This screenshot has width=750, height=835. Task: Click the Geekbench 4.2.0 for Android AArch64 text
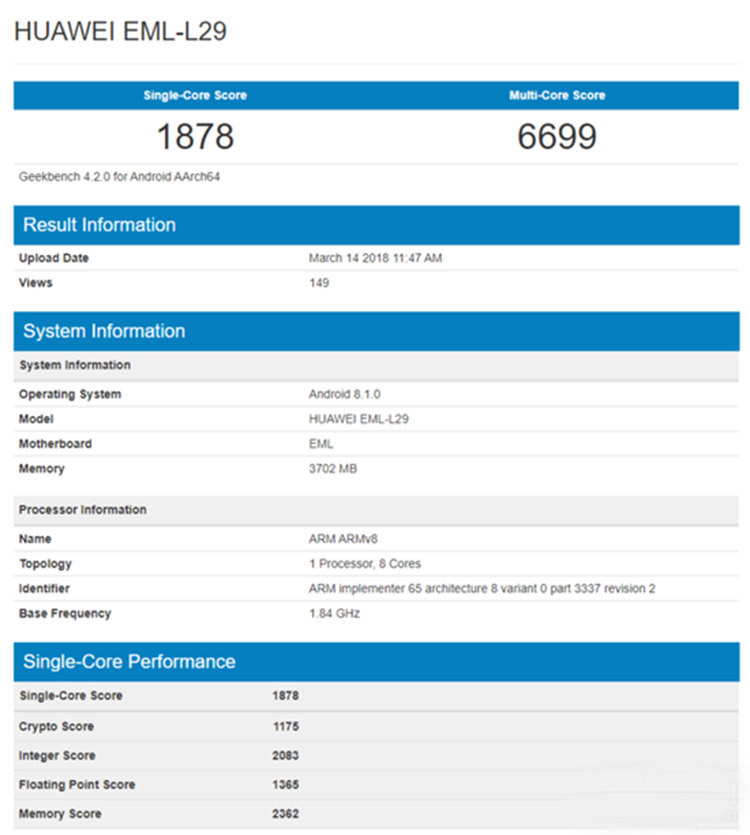119,177
